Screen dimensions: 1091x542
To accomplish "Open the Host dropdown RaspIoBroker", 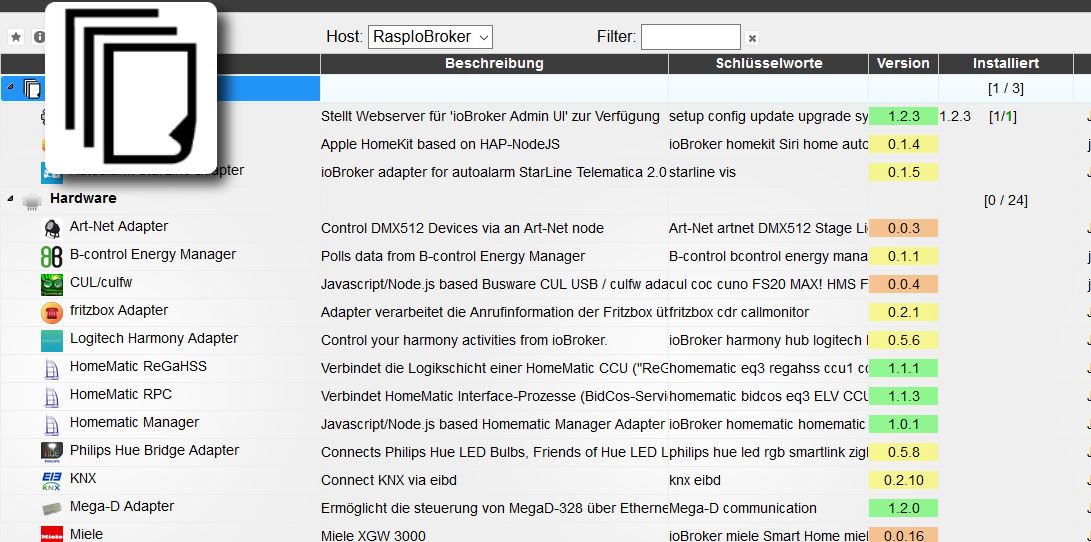I will [x=431, y=37].
